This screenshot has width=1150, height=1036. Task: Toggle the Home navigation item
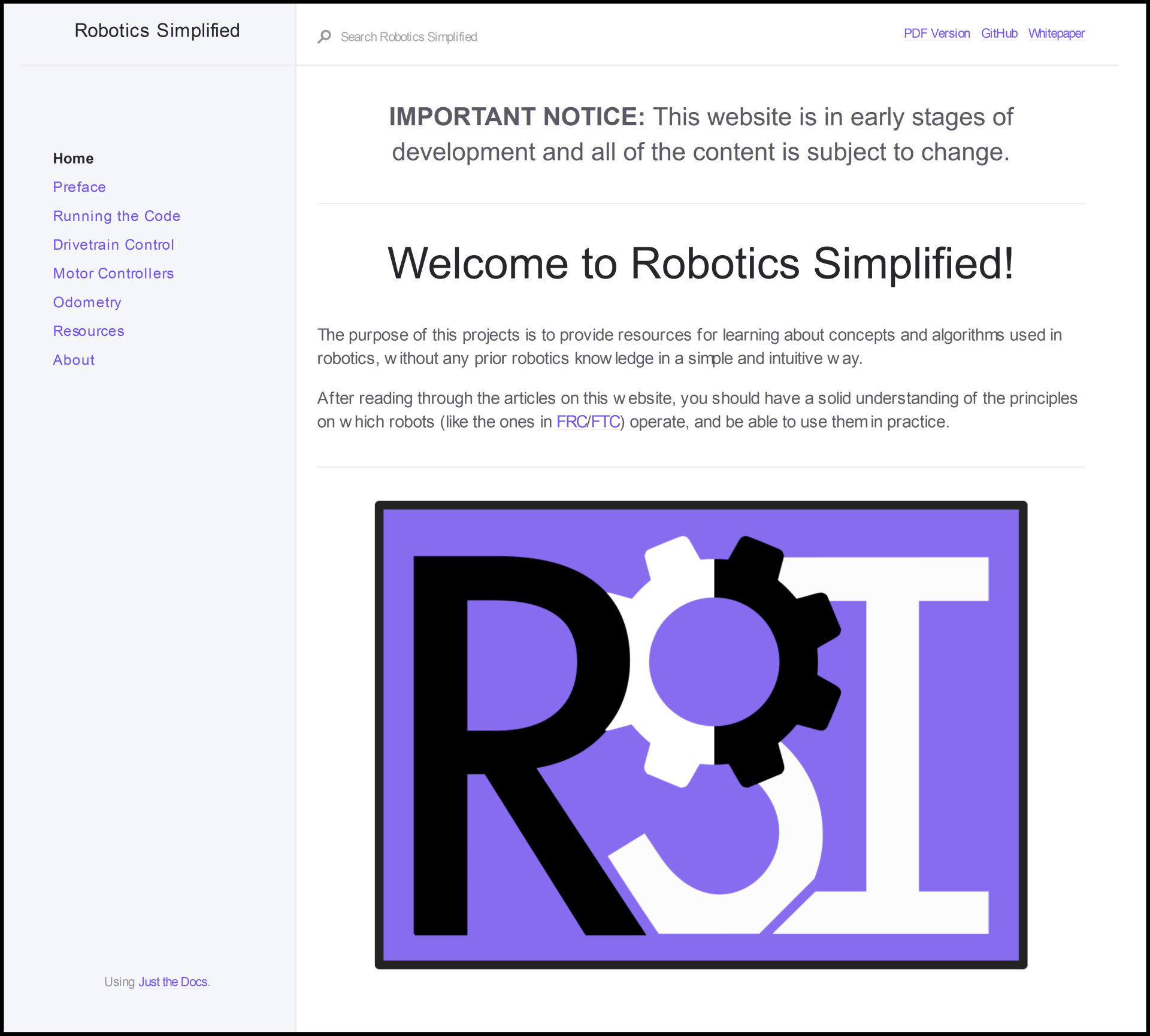(73, 157)
